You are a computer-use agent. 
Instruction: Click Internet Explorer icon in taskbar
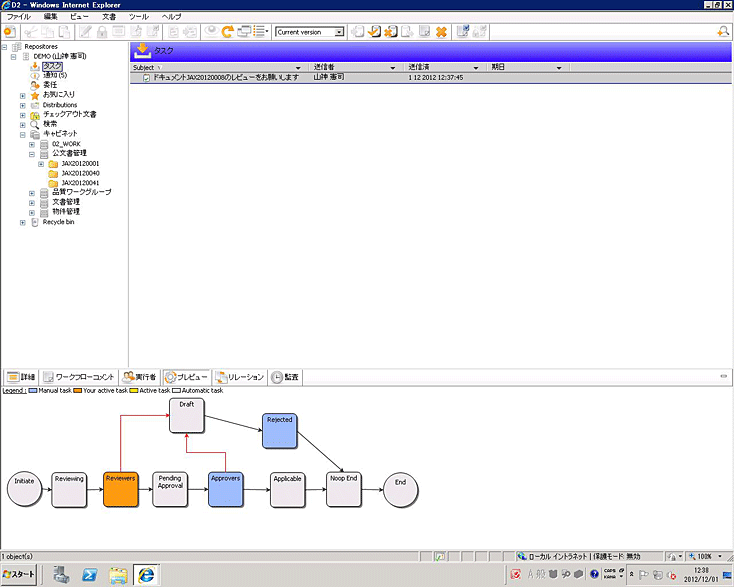coord(147,574)
